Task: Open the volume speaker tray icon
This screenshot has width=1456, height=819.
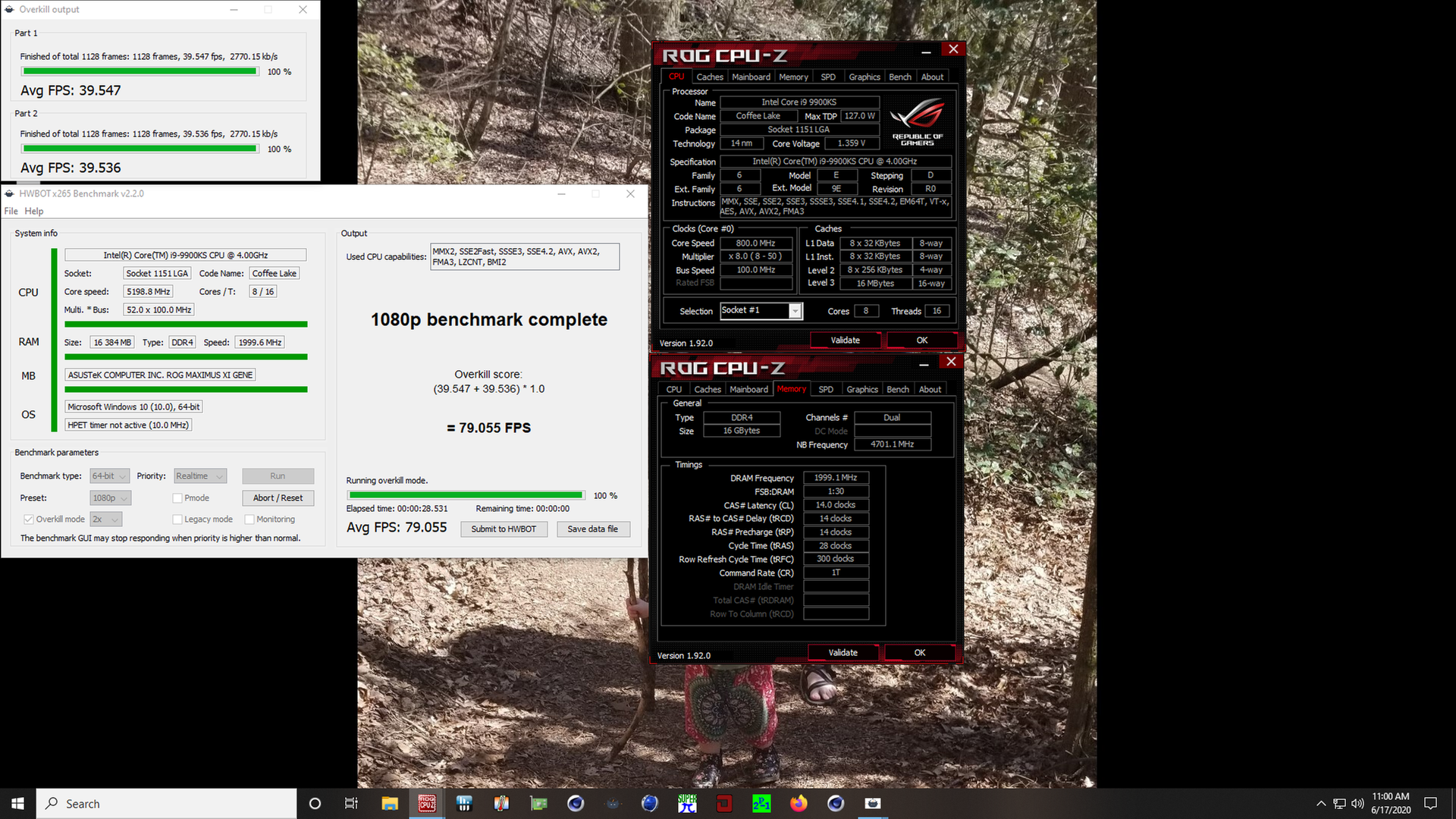Action: point(1357,803)
